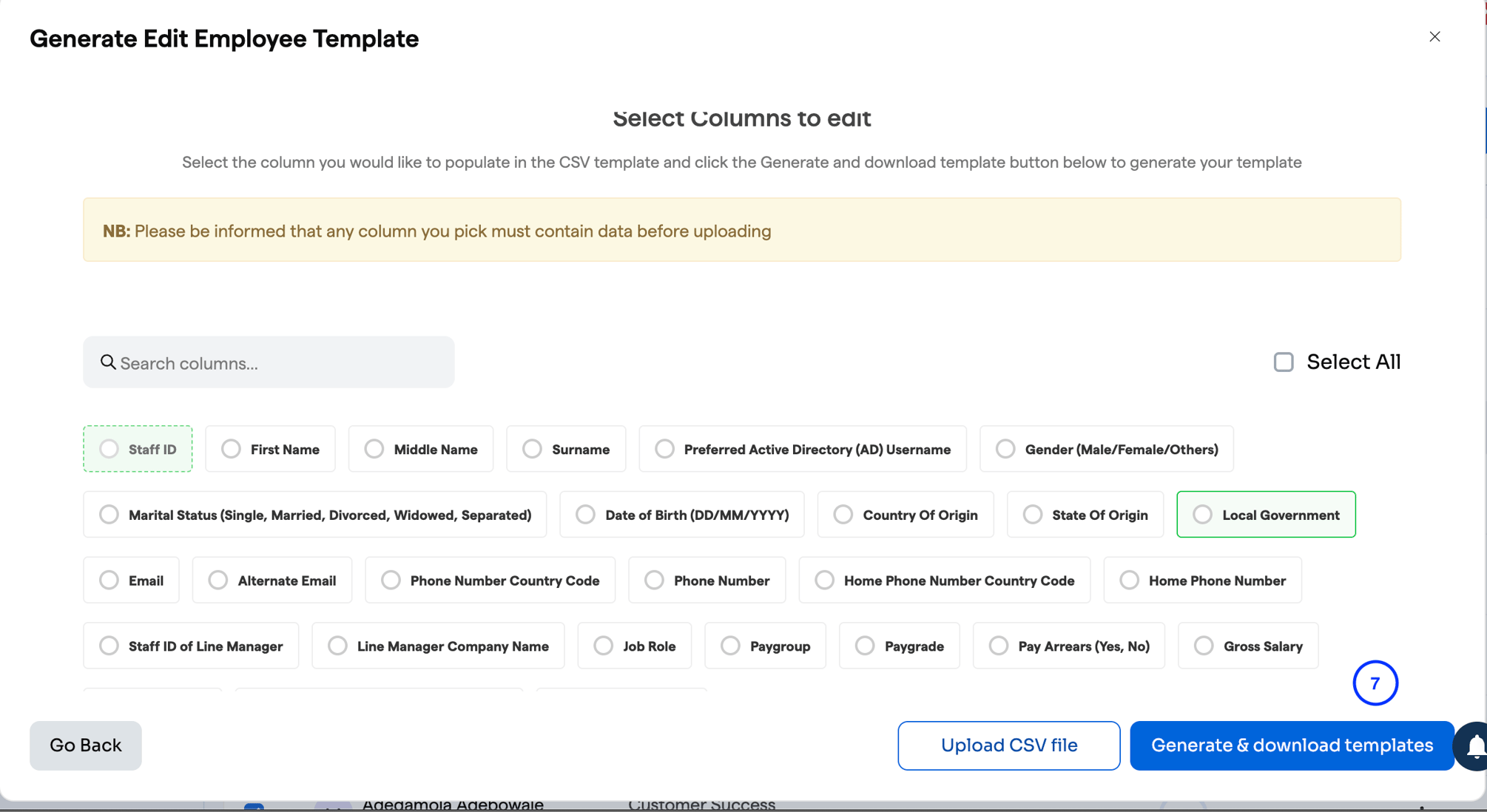The width and height of the screenshot is (1487, 812).
Task: Pick Date of Birth (DD/MM/YYYY) column
Action: click(682, 515)
